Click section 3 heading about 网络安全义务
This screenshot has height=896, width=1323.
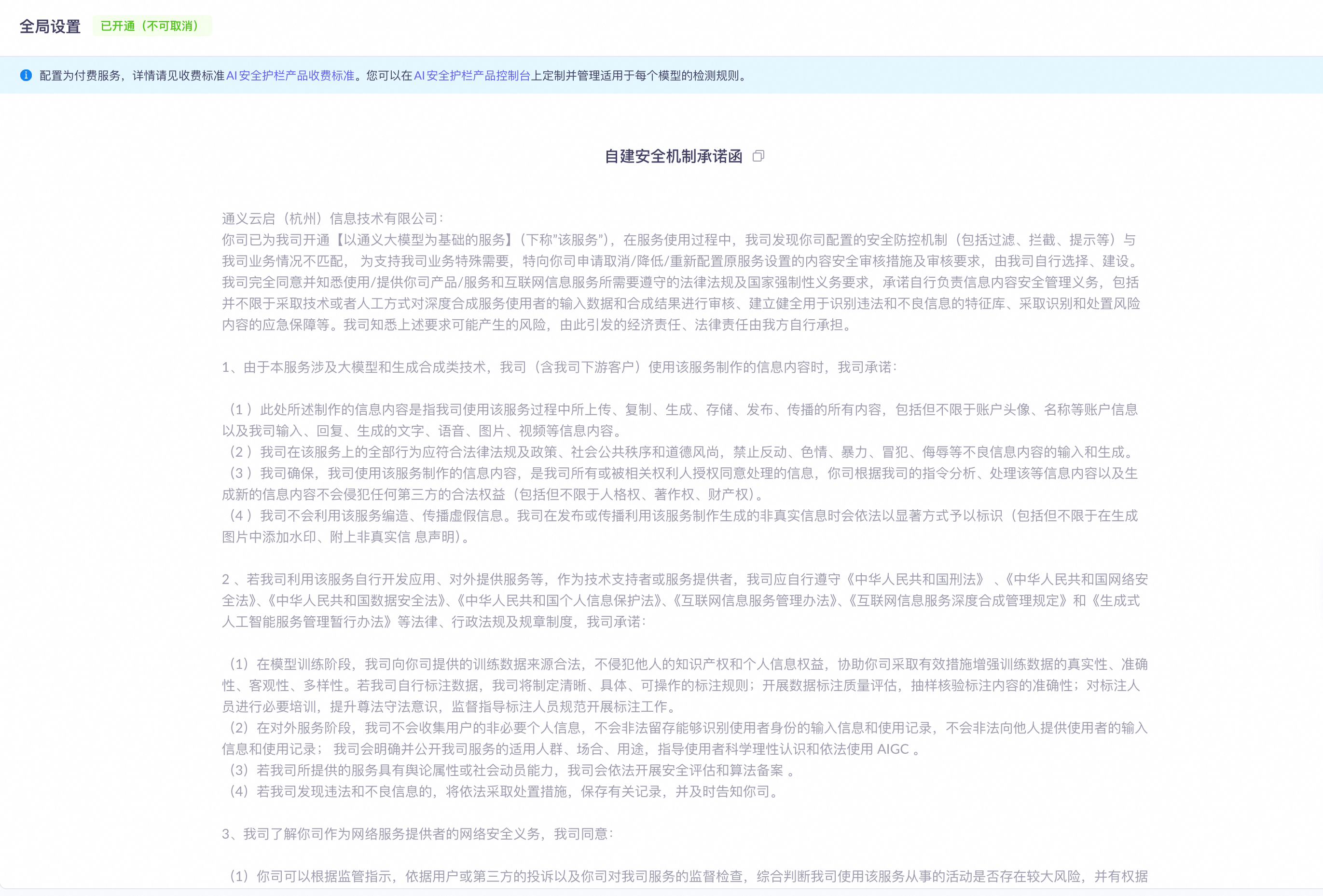point(417,834)
